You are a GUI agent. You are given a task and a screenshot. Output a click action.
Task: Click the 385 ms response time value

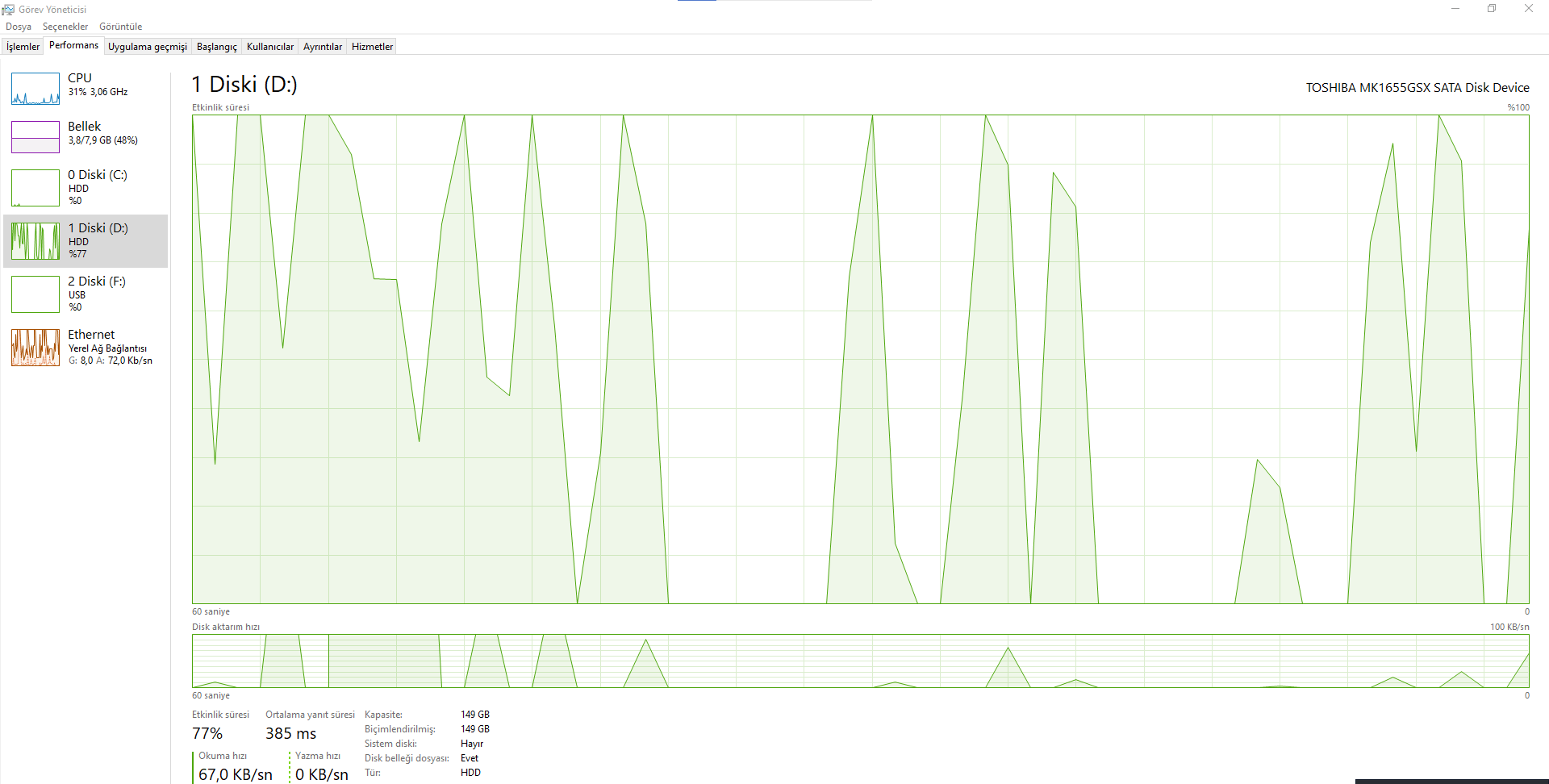pos(291,733)
